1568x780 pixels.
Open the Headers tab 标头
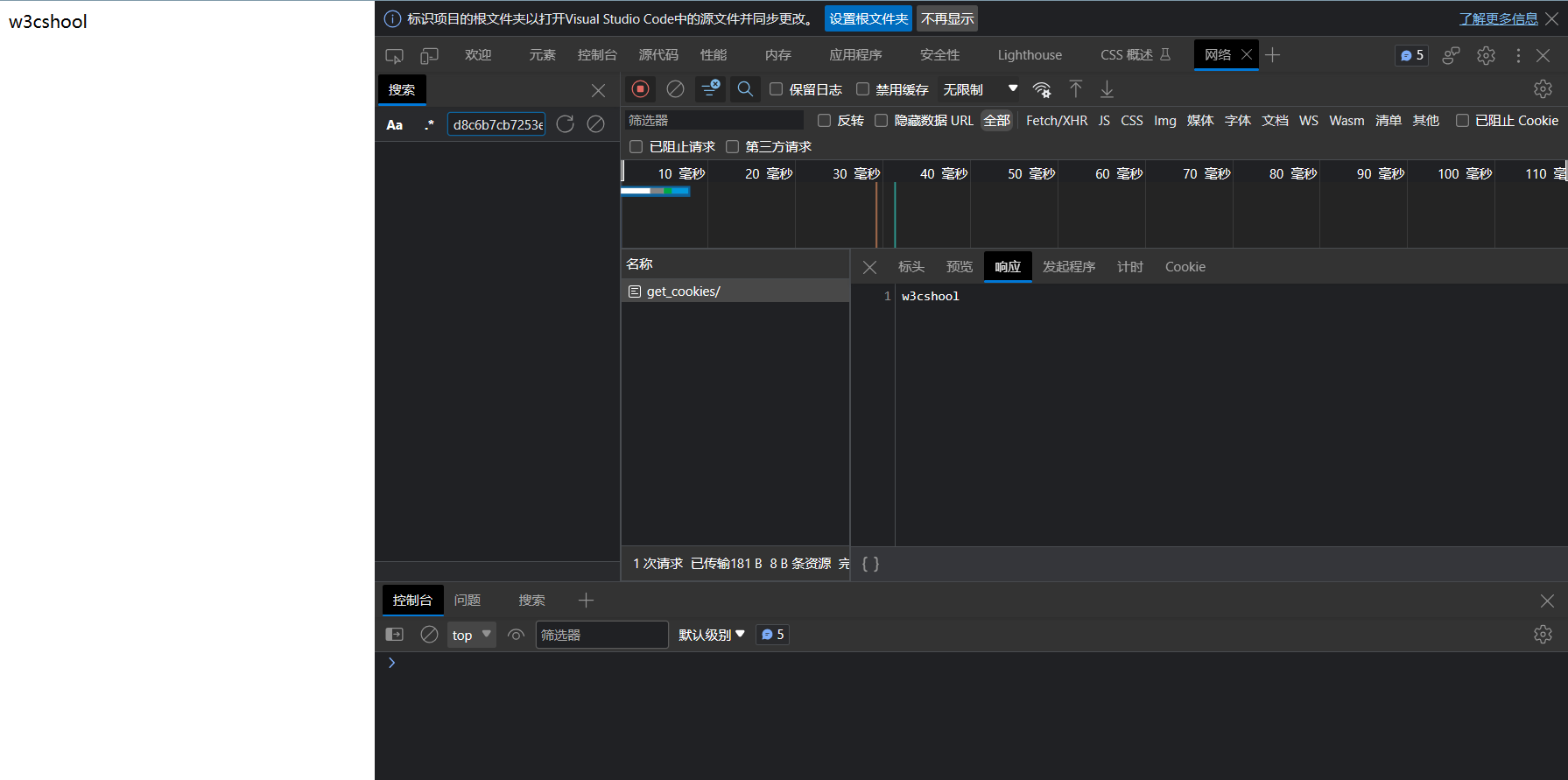point(911,267)
